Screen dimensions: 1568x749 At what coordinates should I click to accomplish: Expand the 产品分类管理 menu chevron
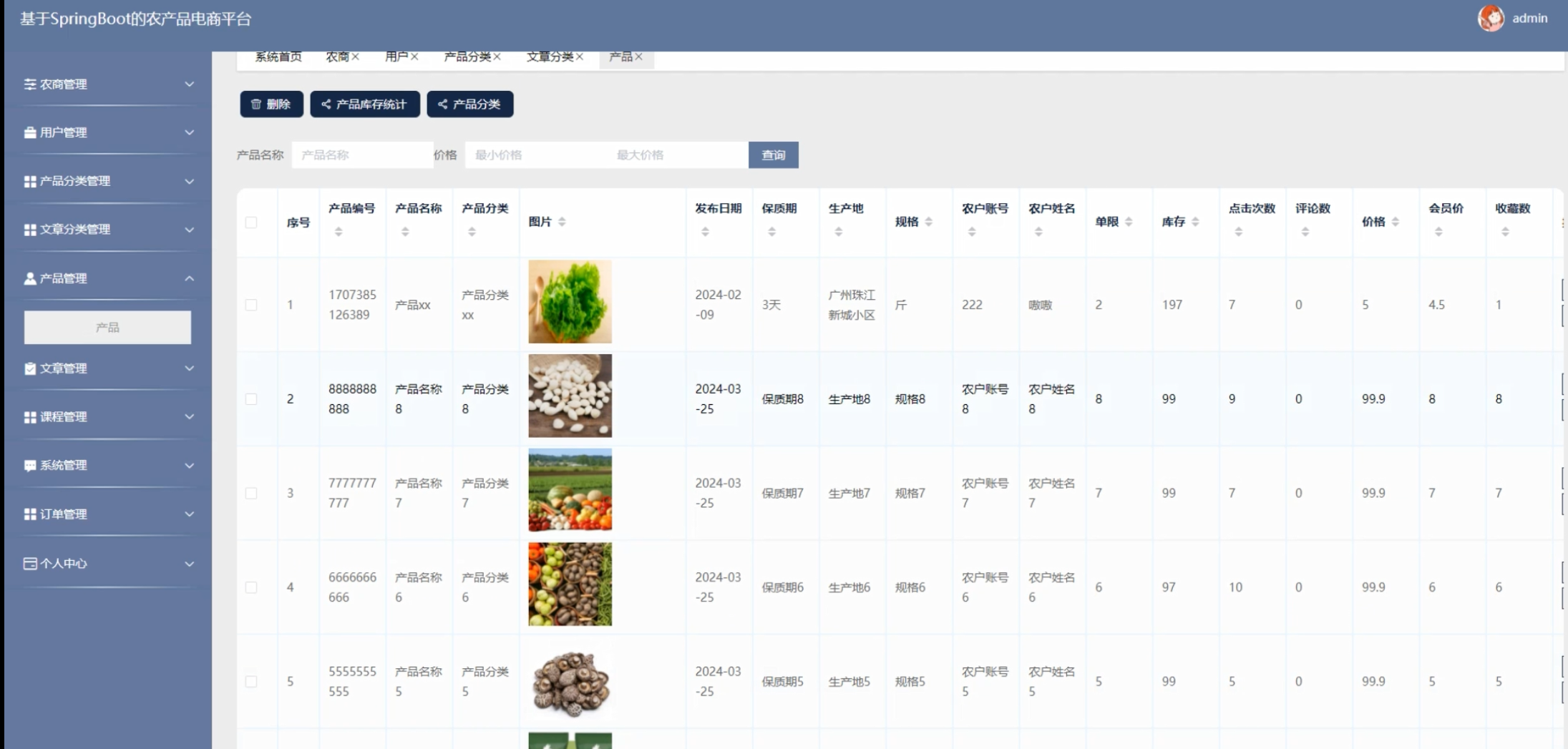click(189, 181)
